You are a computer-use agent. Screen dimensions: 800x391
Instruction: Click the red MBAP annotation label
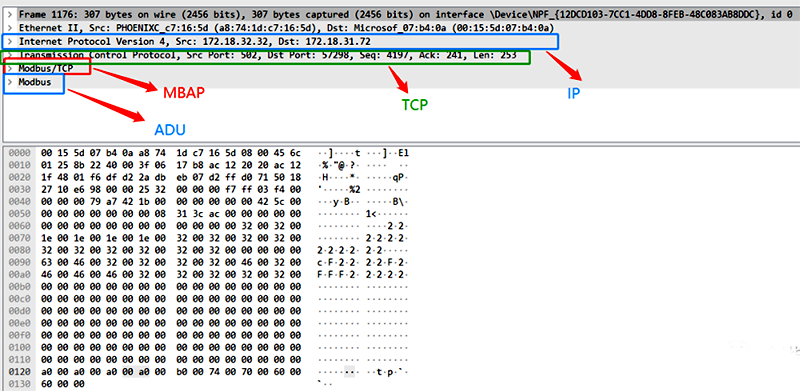184,93
